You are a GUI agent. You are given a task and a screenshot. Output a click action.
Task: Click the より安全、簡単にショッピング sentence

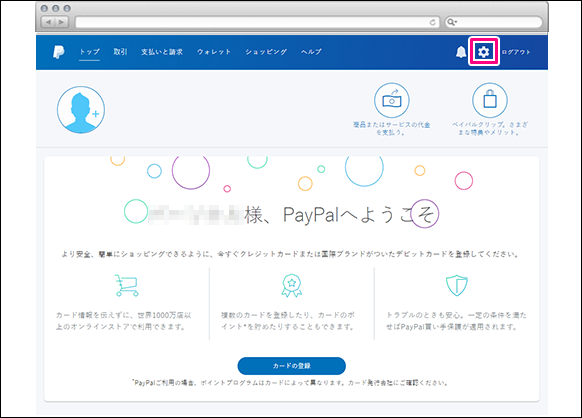290,254
